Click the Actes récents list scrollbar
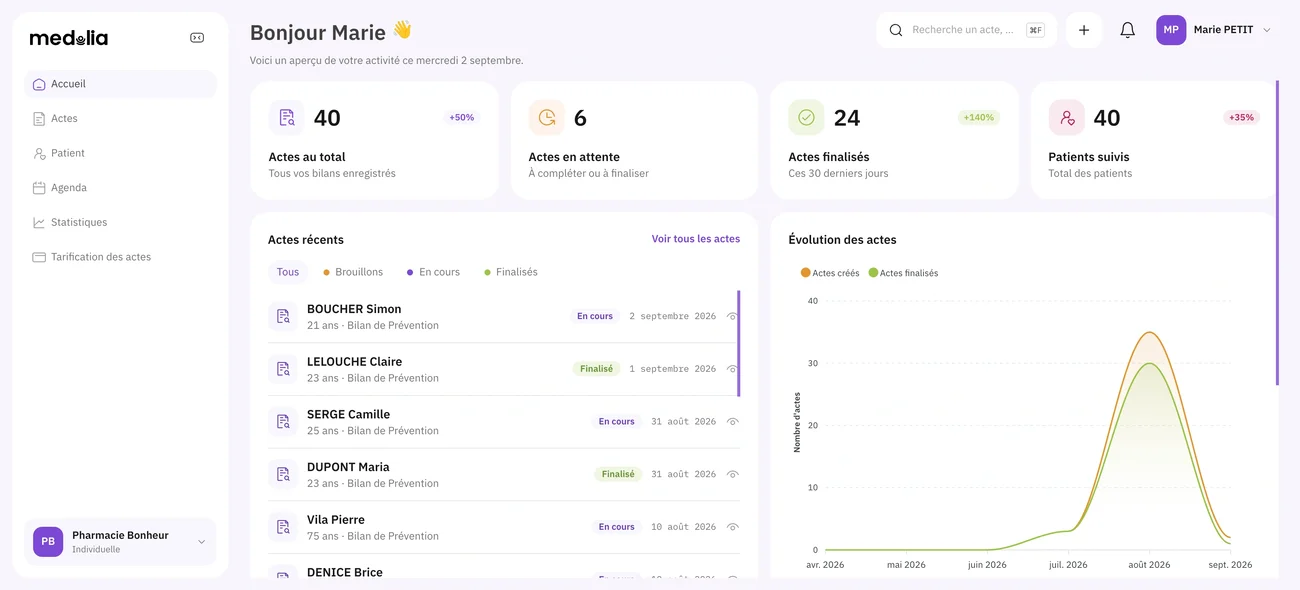Image resolution: width=1300 pixels, height=590 pixels. pyautogui.click(x=739, y=343)
